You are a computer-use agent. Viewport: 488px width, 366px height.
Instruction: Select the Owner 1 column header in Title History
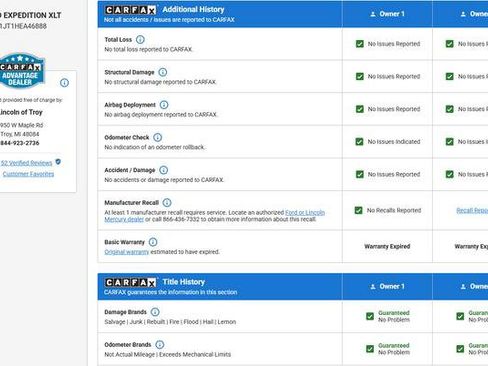point(387,287)
